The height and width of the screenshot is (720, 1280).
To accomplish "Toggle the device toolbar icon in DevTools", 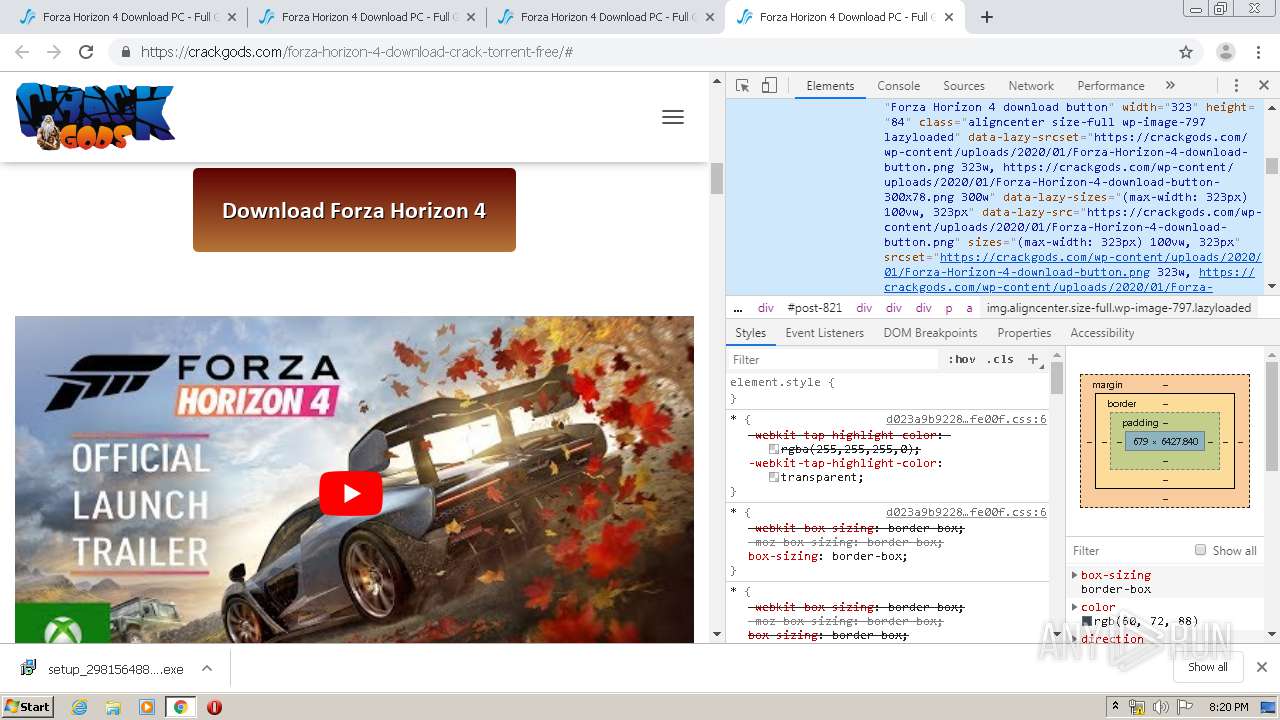I will (769, 86).
